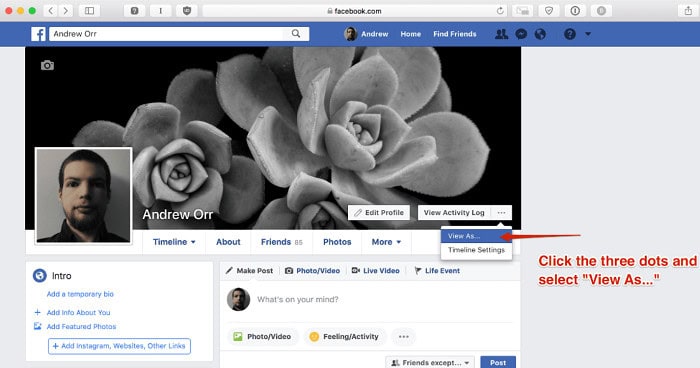Click the search magnifier icon
The height and width of the screenshot is (368, 700).
tap(296, 33)
